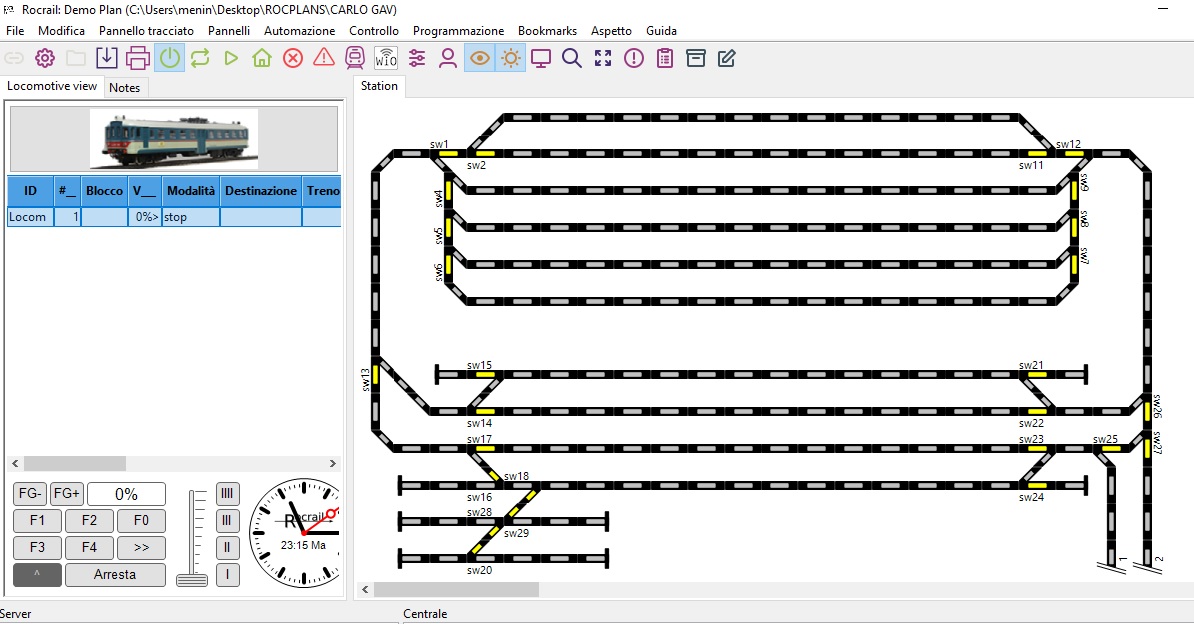This screenshot has width=1194, height=624.
Task: Click the locomotive speed slider handle
Action: (x=192, y=579)
